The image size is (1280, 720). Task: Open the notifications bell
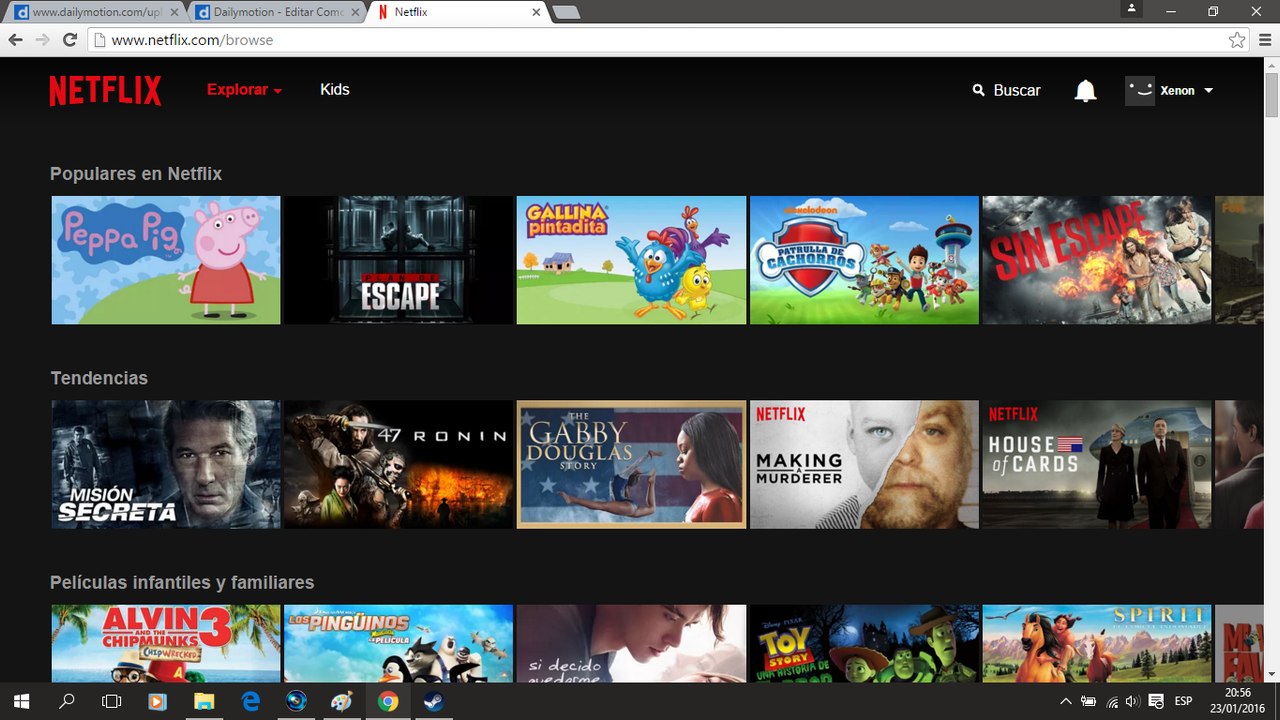point(1085,90)
